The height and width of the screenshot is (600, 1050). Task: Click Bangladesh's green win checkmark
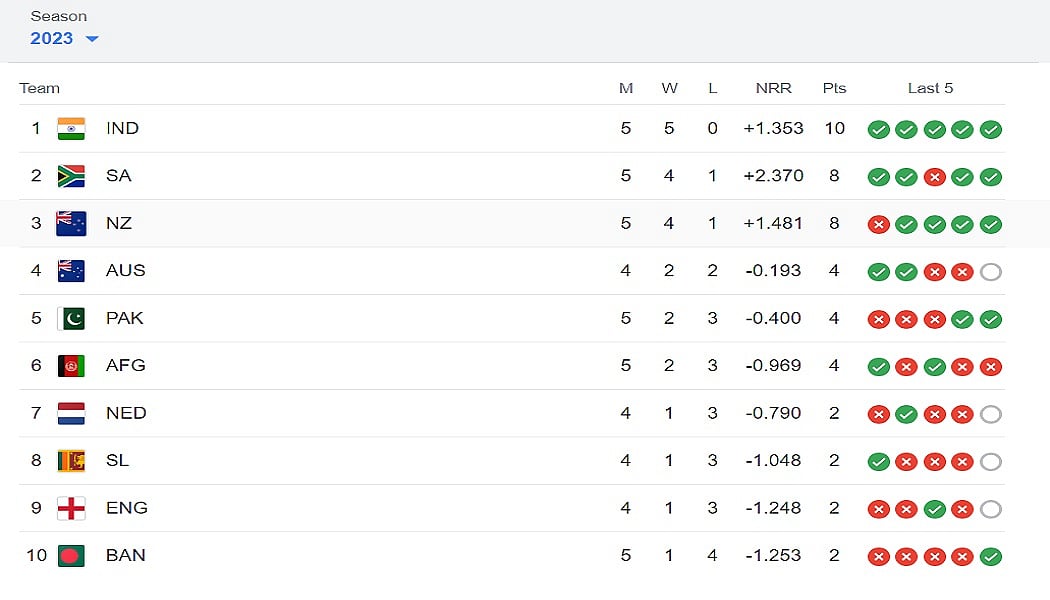(x=991, y=557)
